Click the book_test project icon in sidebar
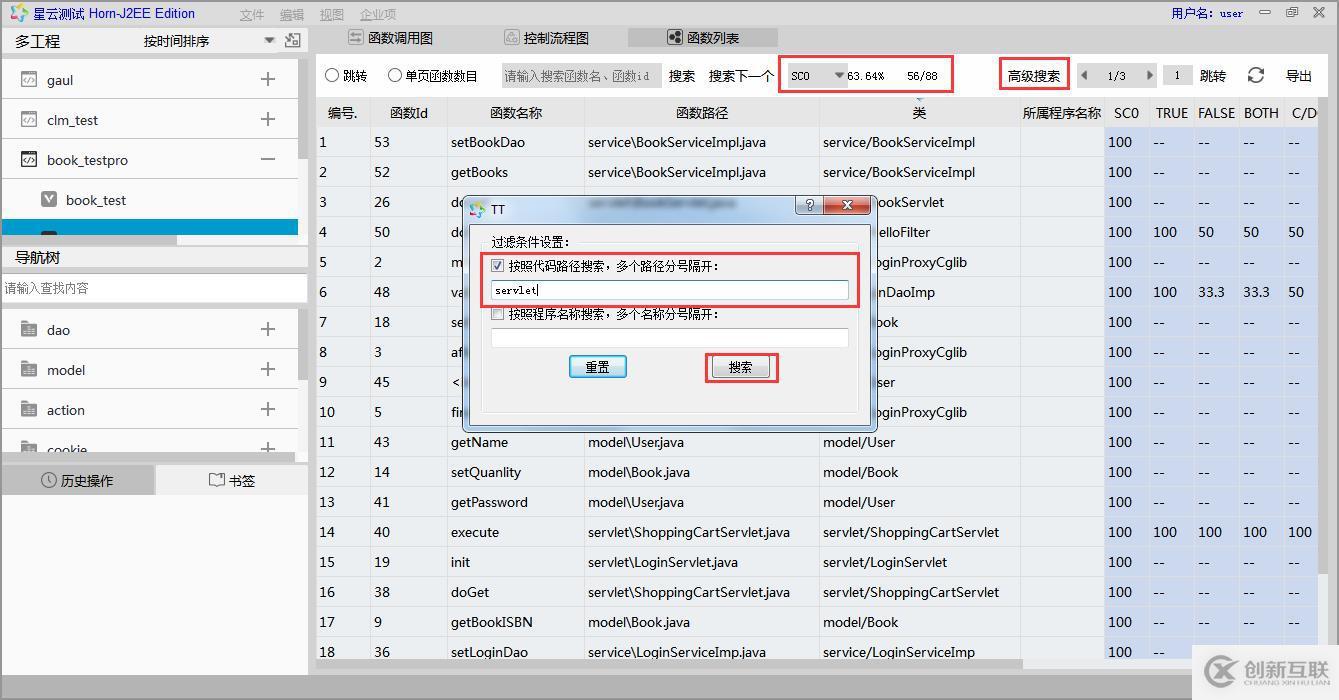This screenshot has width=1339, height=700. pyautogui.click(x=48, y=200)
